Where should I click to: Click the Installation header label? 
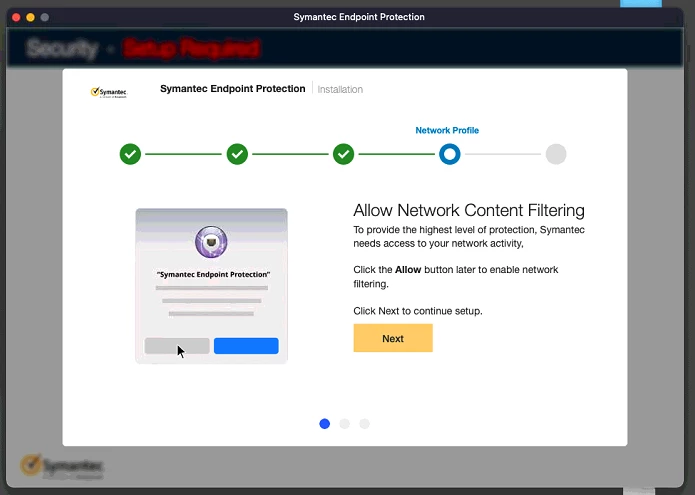coord(340,90)
